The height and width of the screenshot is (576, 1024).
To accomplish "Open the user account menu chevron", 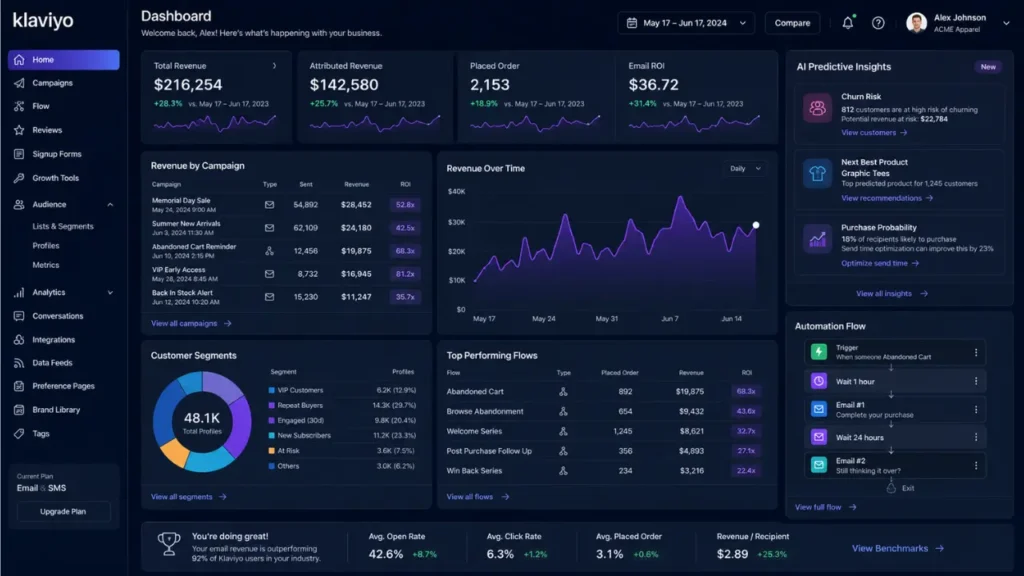I will pyautogui.click(x=1006, y=23).
